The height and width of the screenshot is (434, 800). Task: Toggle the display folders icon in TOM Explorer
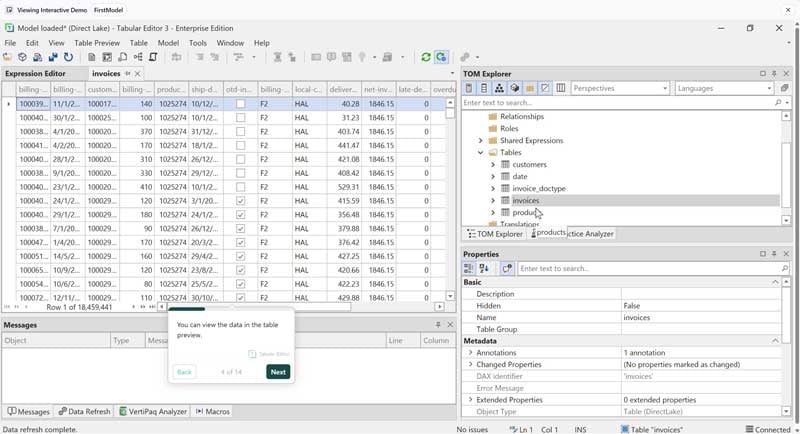coord(530,88)
